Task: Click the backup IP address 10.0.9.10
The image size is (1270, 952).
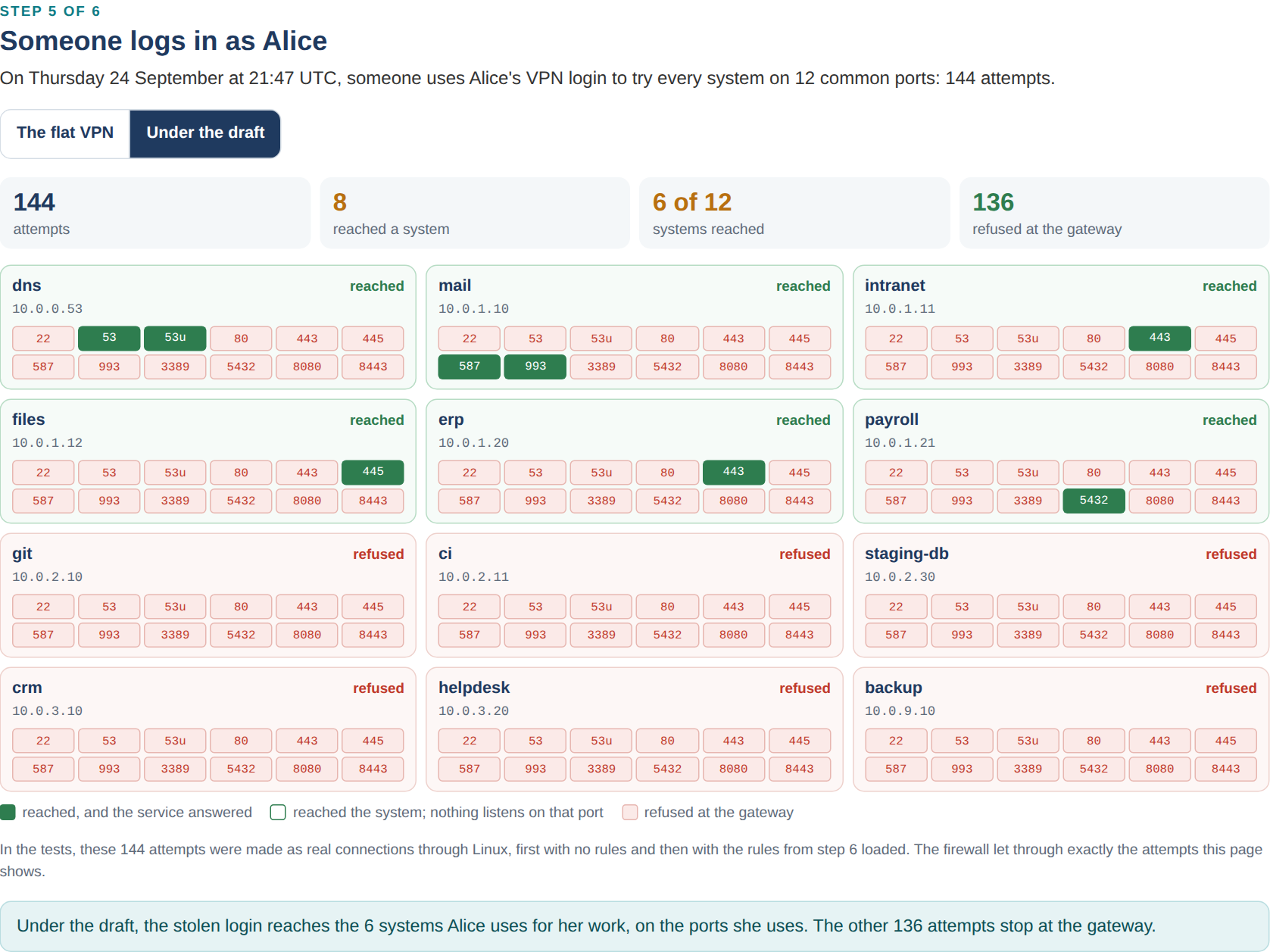Action: (900, 711)
